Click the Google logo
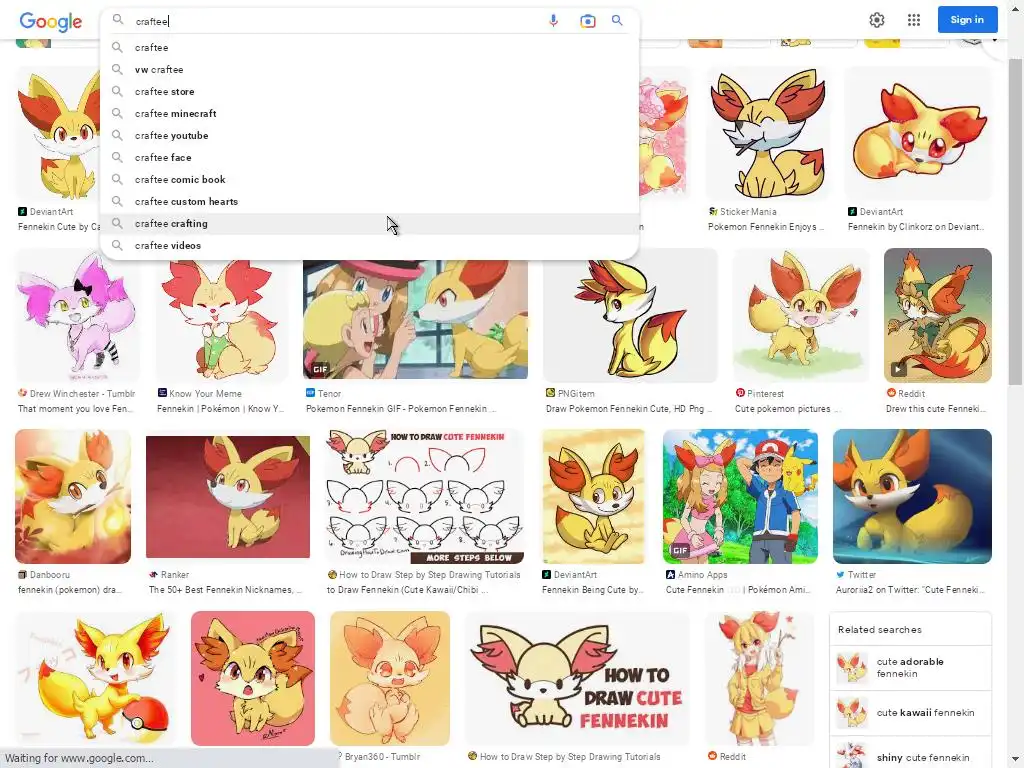 click(x=51, y=22)
